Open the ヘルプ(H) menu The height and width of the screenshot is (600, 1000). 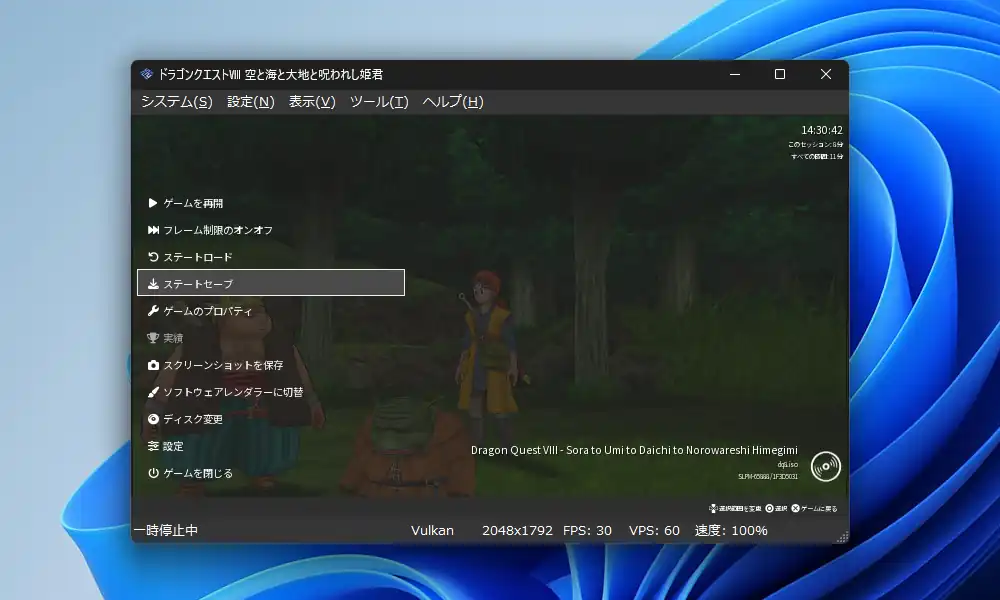coord(453,102)
